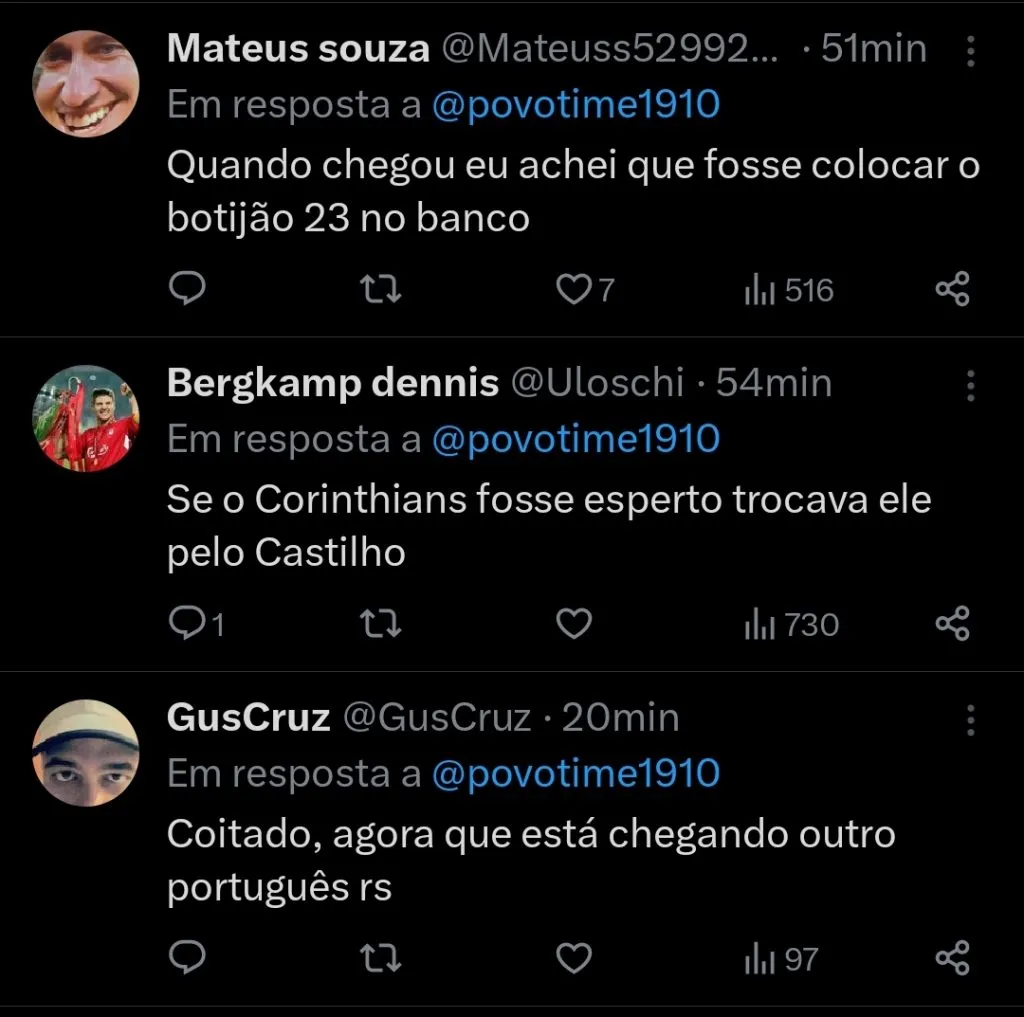
Task: Like GusCruz's tweet
Action: (573, 958)
